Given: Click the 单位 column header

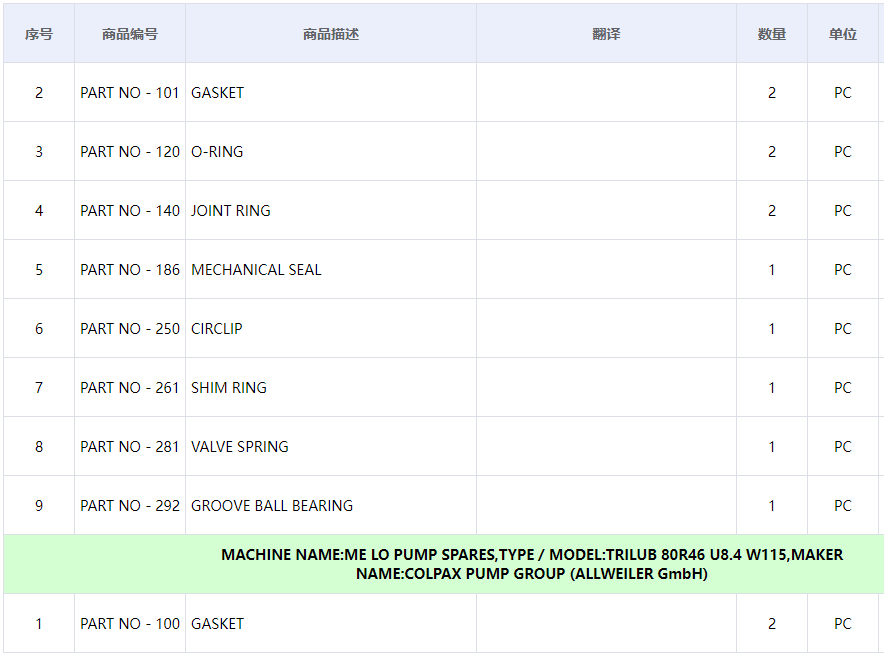Looking at the screenshot, I should tap(842, 34).
